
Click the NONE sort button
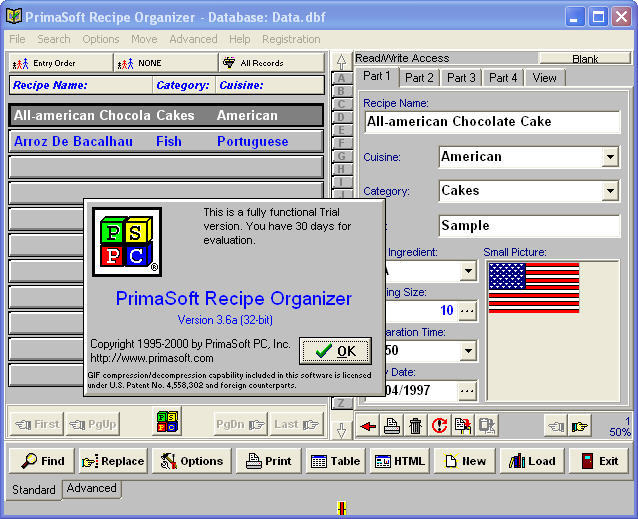point(166,63)
